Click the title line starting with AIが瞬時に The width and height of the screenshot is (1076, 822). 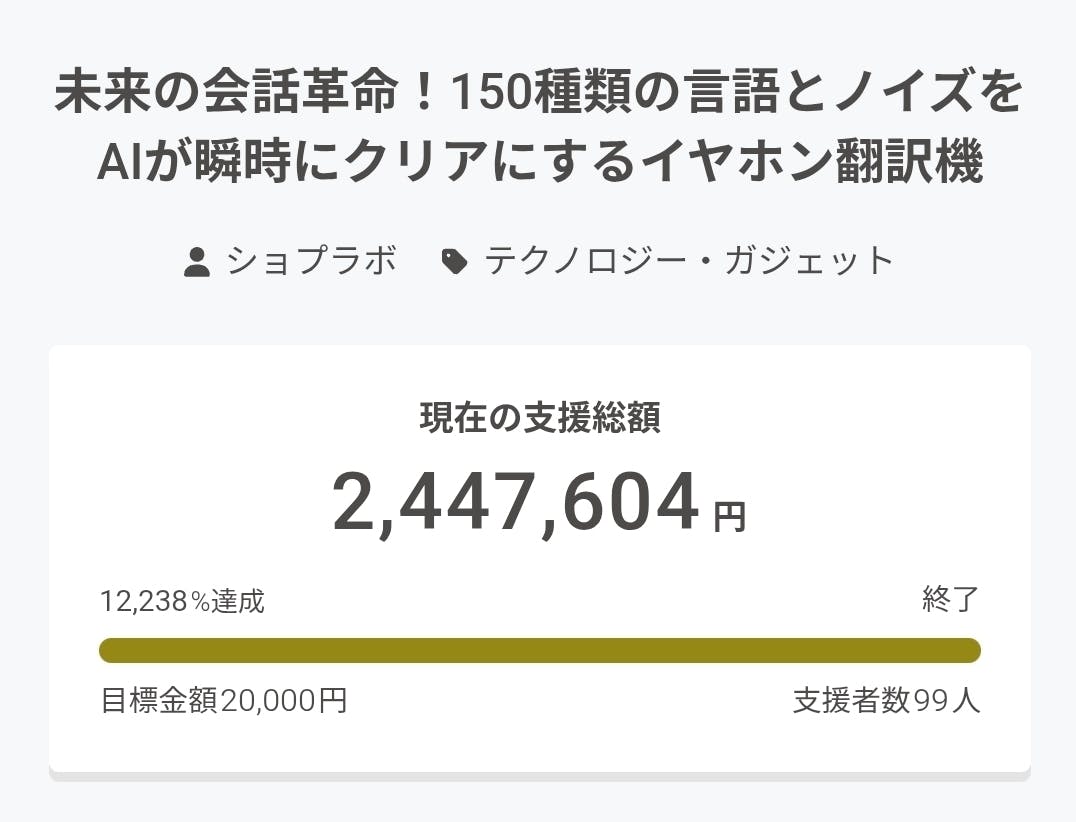tap(539, 164)
